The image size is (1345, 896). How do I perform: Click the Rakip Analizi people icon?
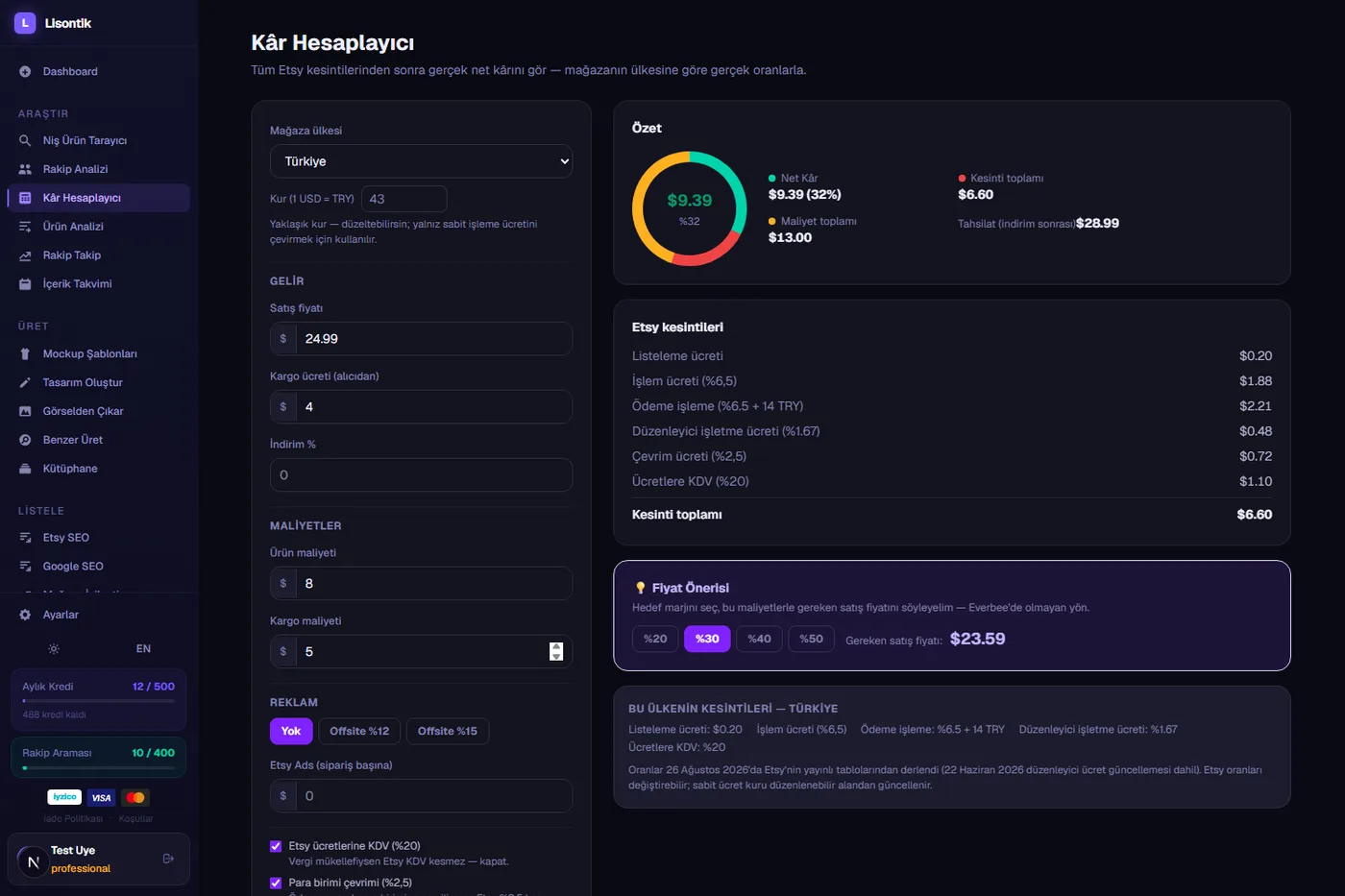[25, 169]
